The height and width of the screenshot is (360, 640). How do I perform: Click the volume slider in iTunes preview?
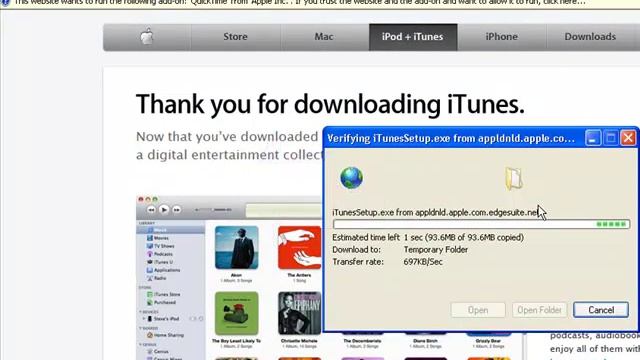point(213,210)
